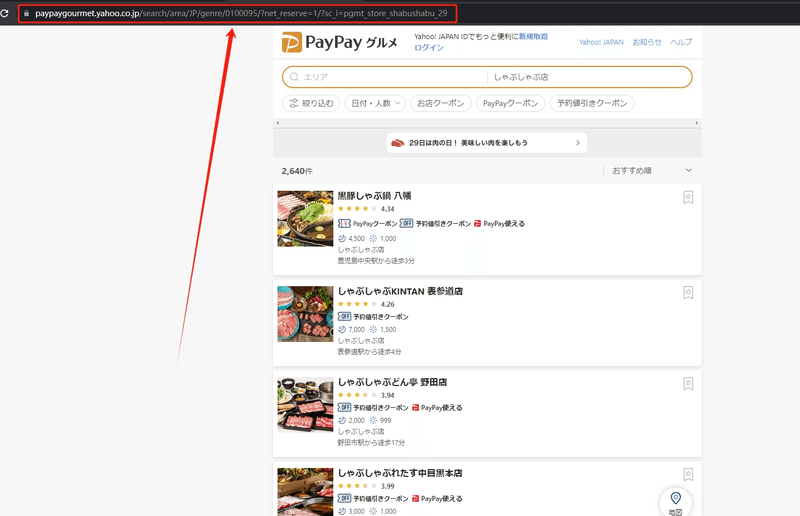This screenshot has width=800, height=516.
Task: Click the PayPay使える icon on しゃぶしゃぶどん亭 野田店
Action: (415, 407)
